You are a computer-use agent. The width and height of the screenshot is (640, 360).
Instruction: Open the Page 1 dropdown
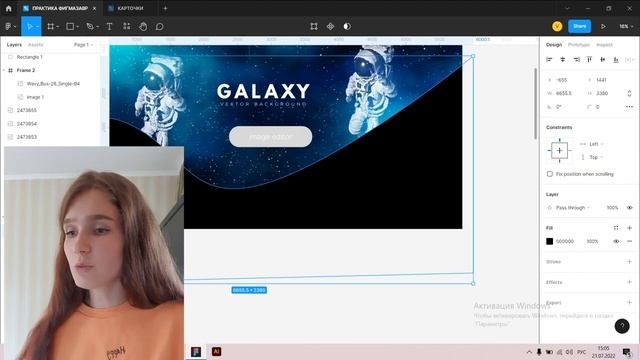point(83,44)
